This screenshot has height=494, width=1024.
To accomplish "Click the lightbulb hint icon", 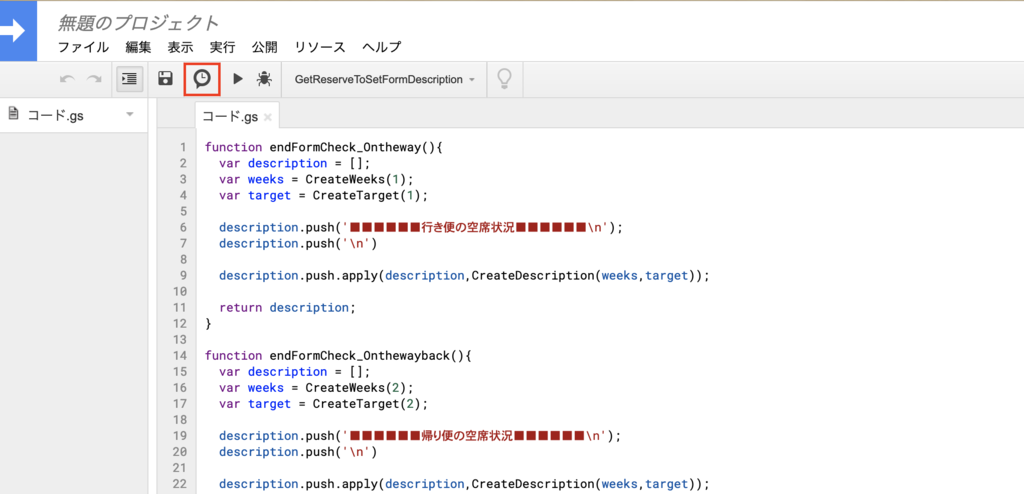I will [x=504, y=79].
